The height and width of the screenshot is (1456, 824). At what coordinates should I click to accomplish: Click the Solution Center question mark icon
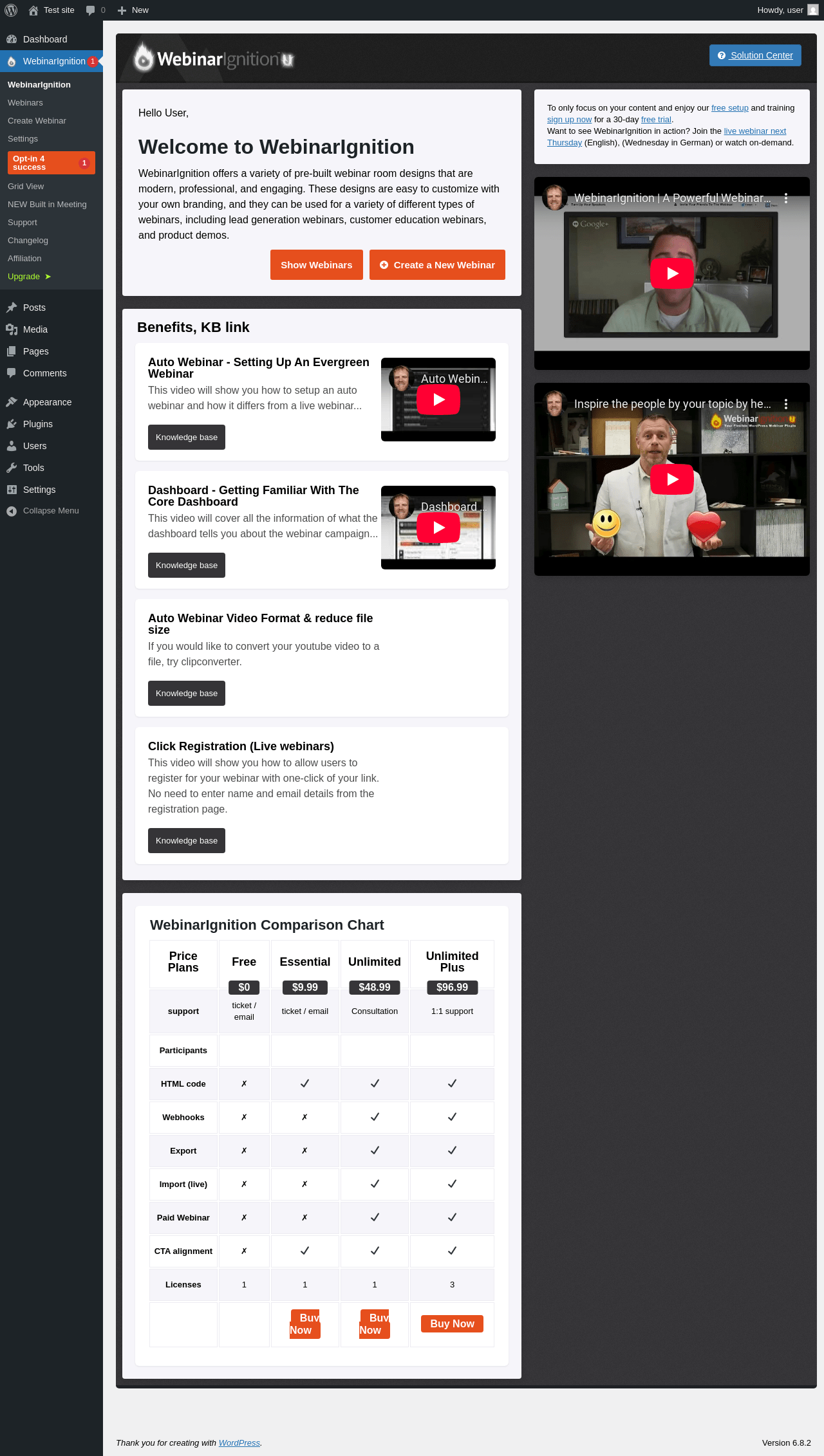(x=722, y=55)
